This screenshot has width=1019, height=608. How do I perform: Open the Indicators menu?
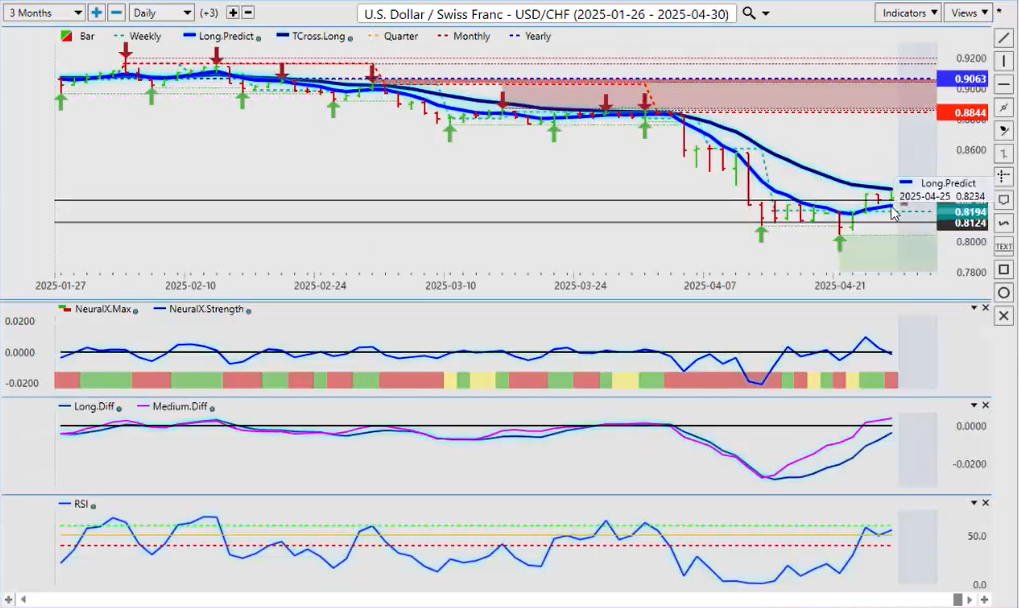click(x=907, y=13)
